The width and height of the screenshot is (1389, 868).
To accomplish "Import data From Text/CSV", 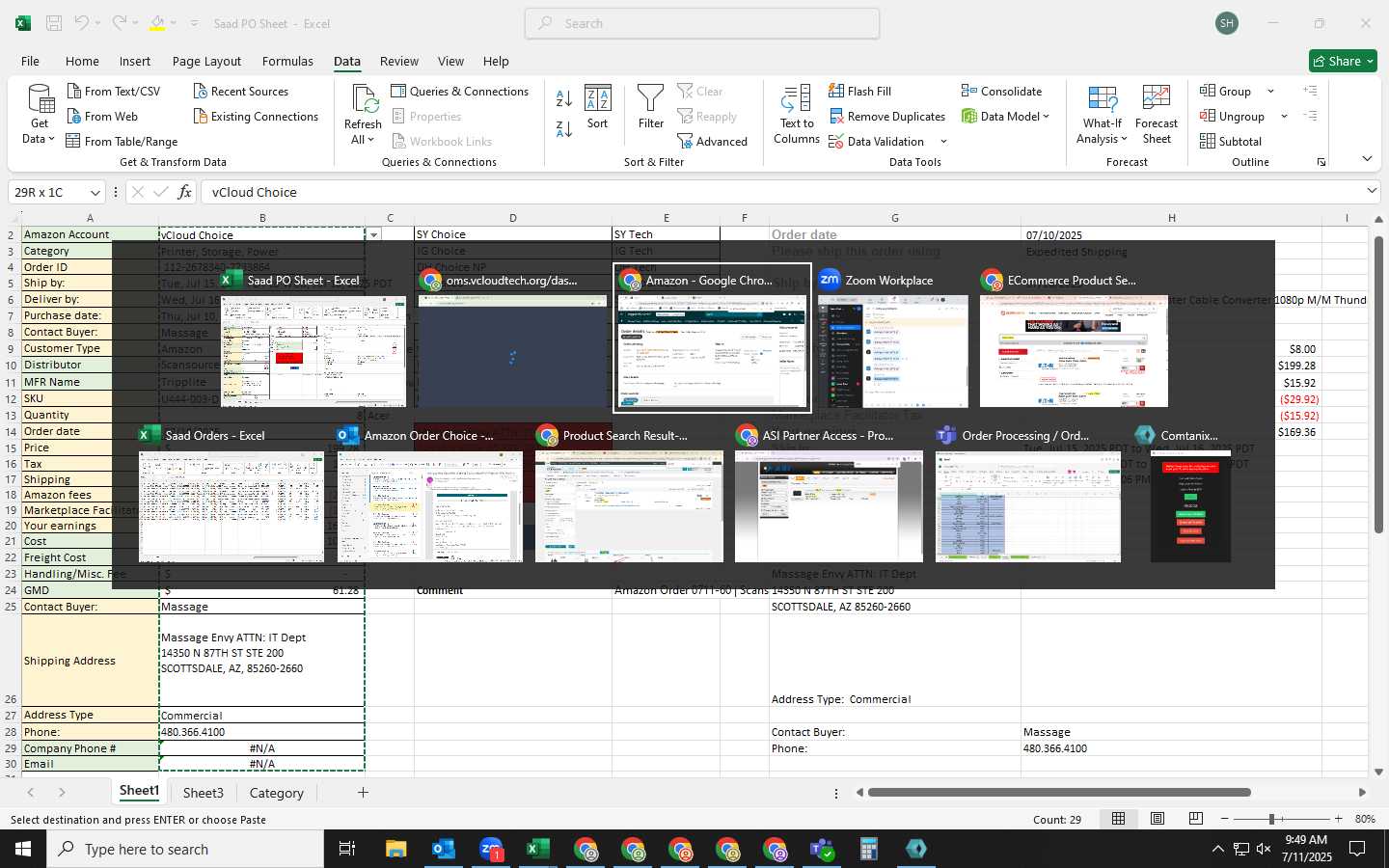I will (113, 91).
